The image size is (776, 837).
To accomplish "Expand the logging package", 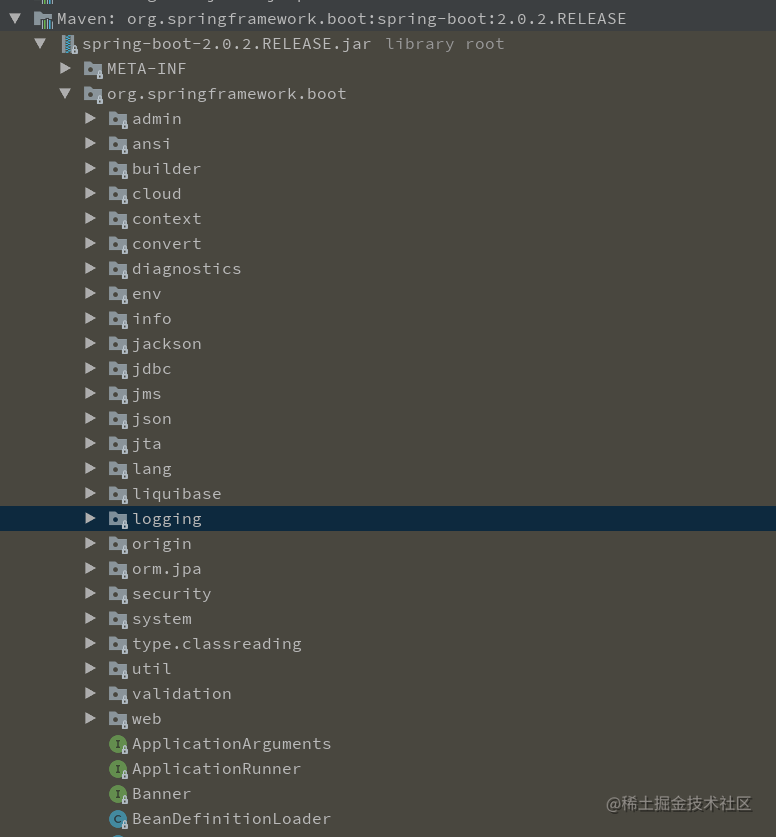I will coord(91,518).
